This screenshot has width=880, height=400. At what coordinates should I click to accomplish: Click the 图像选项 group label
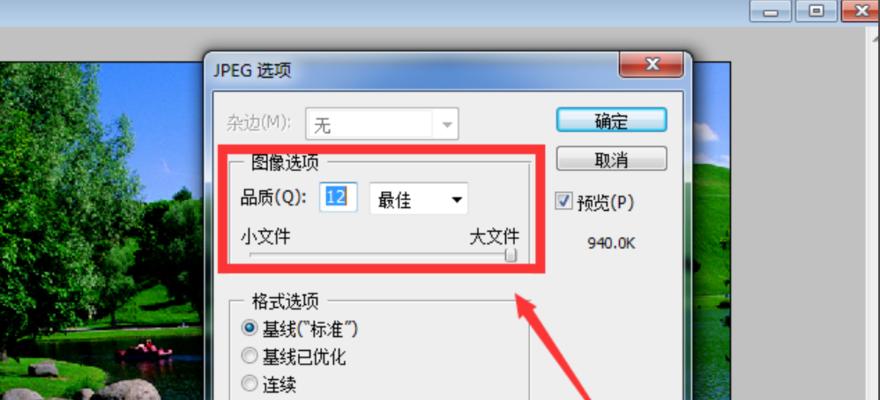coord(285,163)
